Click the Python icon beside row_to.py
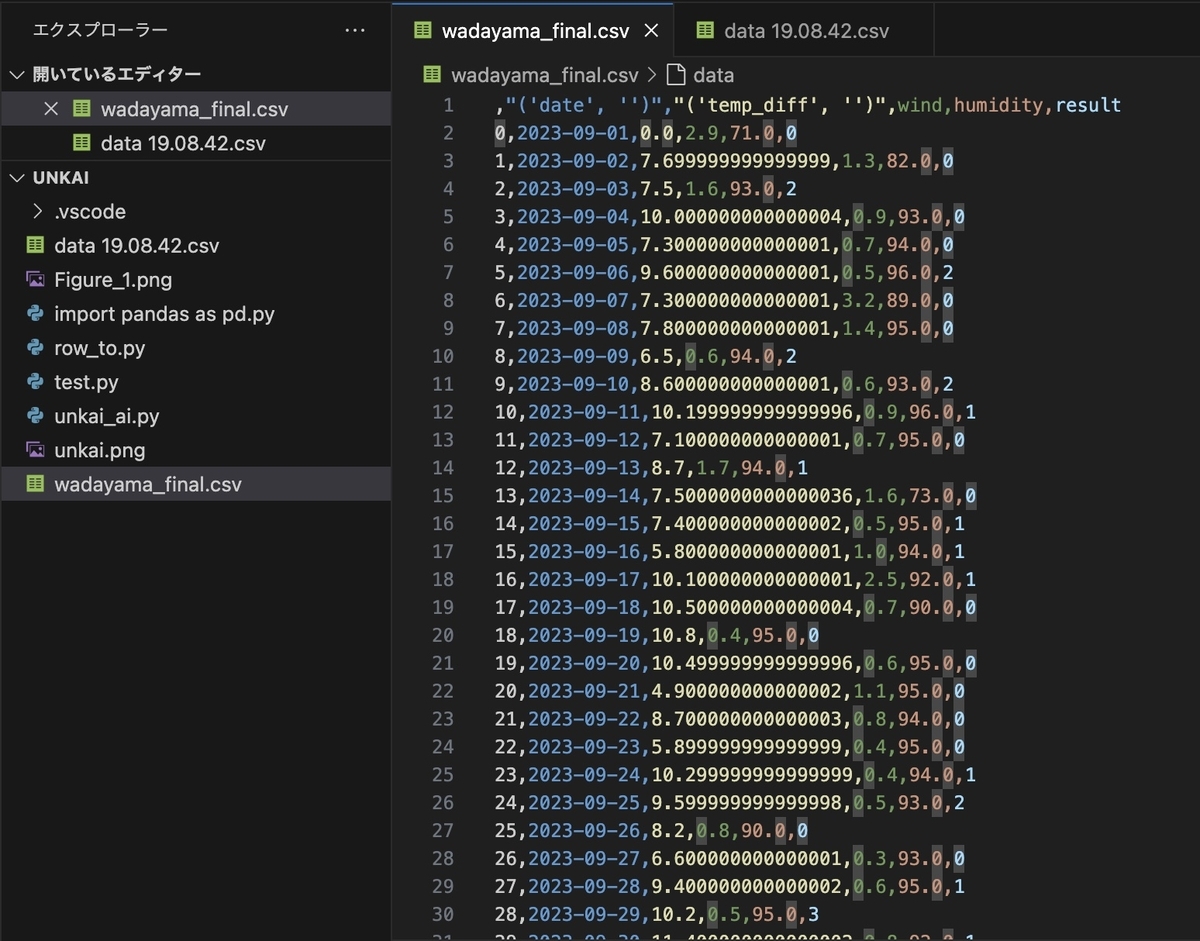 (x=35, y=348)
